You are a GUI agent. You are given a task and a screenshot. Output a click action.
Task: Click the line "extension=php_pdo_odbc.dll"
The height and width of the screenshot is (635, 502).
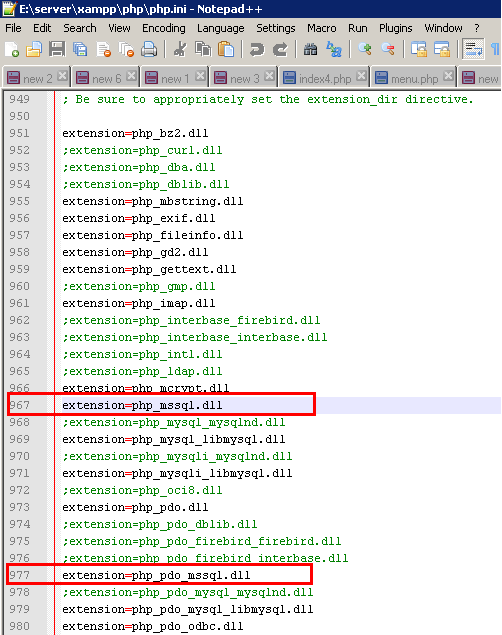[x=153, y=626]
